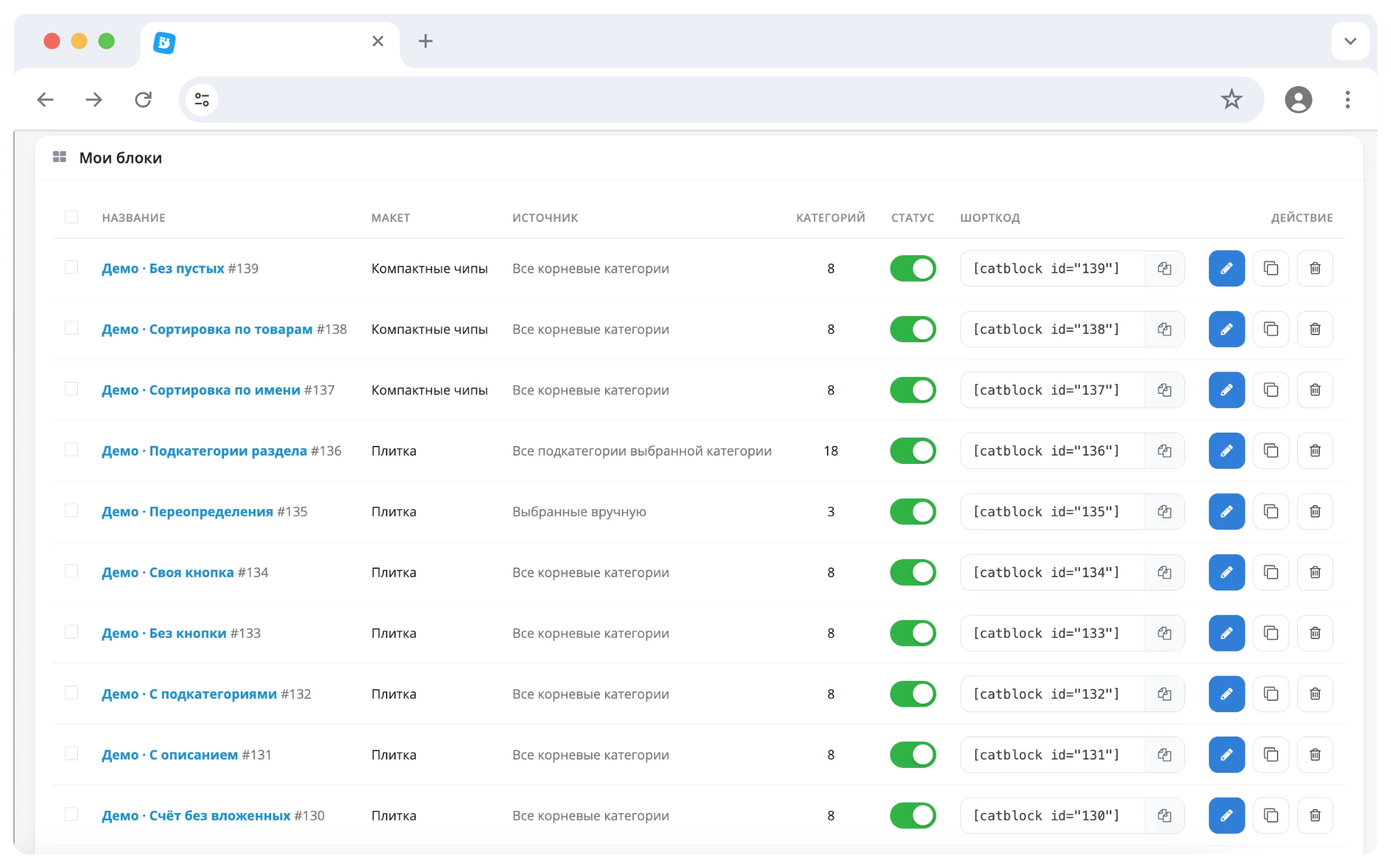Edit block #130 with the pencil button

pyautogui.click(x=1226, y=815)
